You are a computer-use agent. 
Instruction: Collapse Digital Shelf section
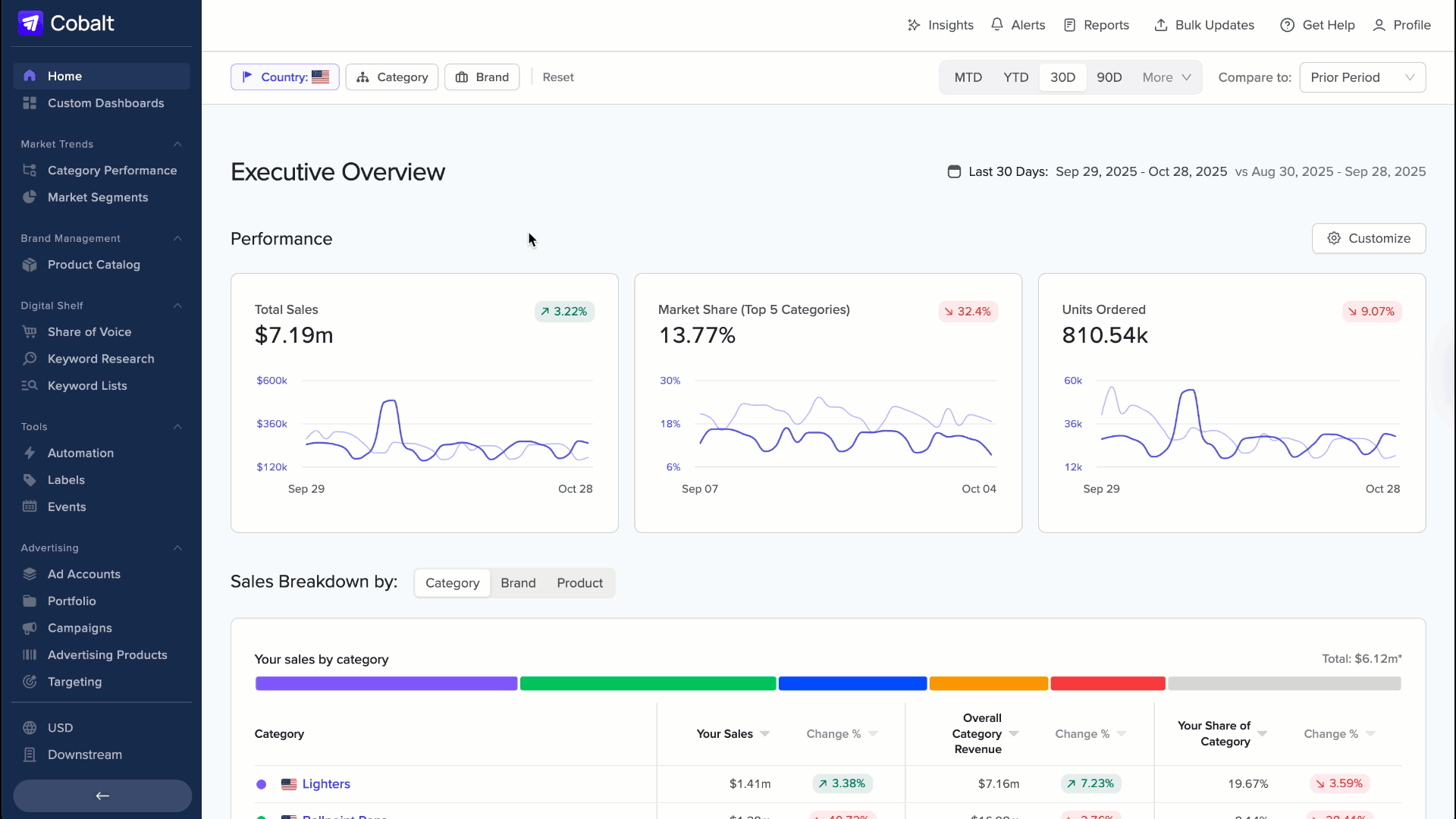pos(177,306)
